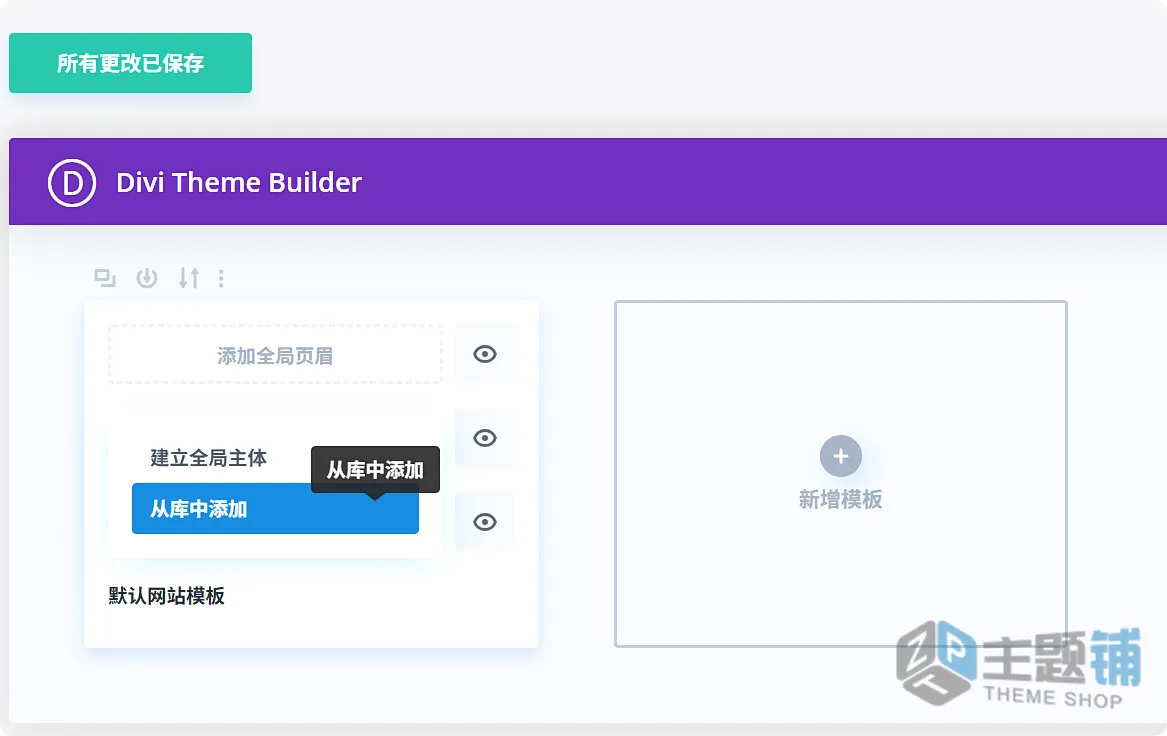Viewport: 1167px width, 736px height.
Task: Click the plus icon to add template
Action: pos(841,456)
